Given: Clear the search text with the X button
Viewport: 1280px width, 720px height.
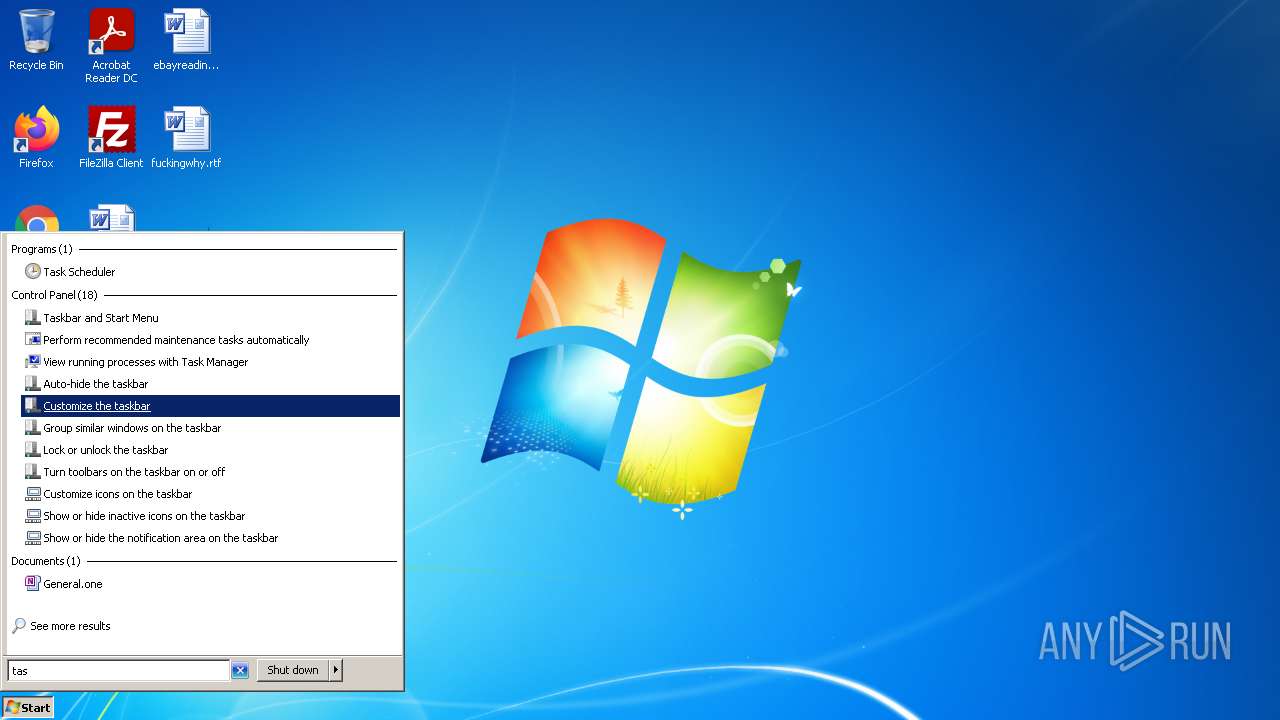Looking at the screenshot, I should [240, 671].
